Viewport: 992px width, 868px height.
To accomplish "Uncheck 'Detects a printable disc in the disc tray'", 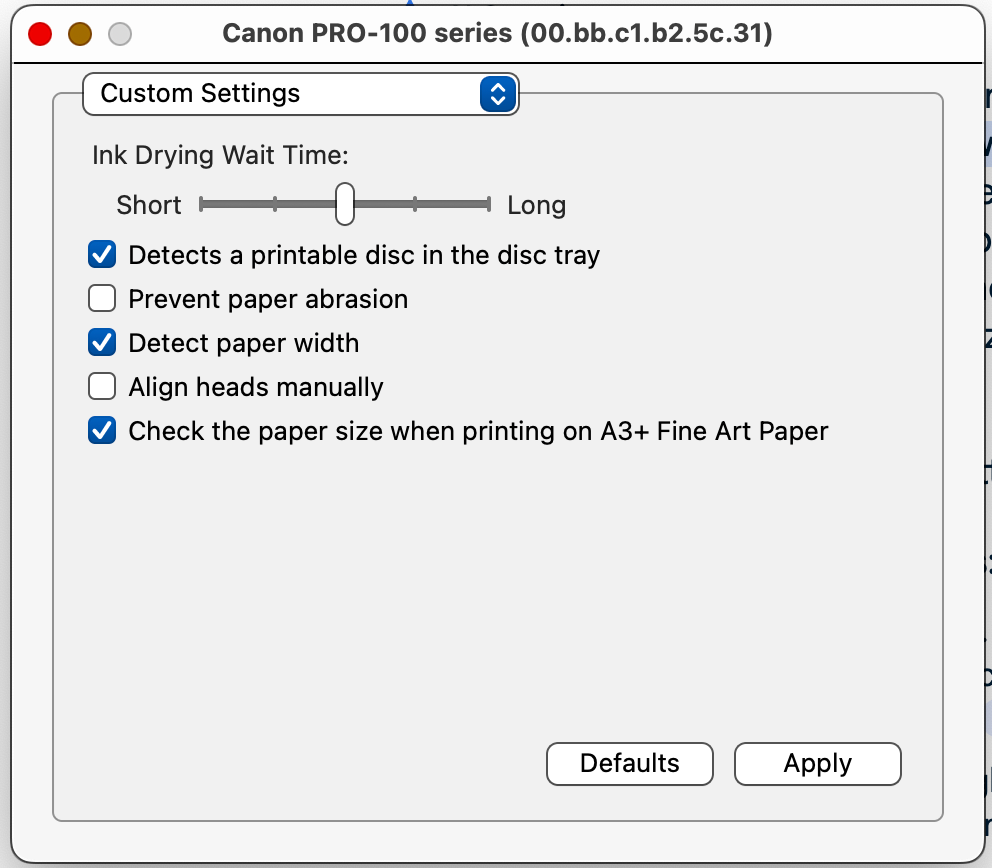I will pyautogui.click(x=101, y=255).
